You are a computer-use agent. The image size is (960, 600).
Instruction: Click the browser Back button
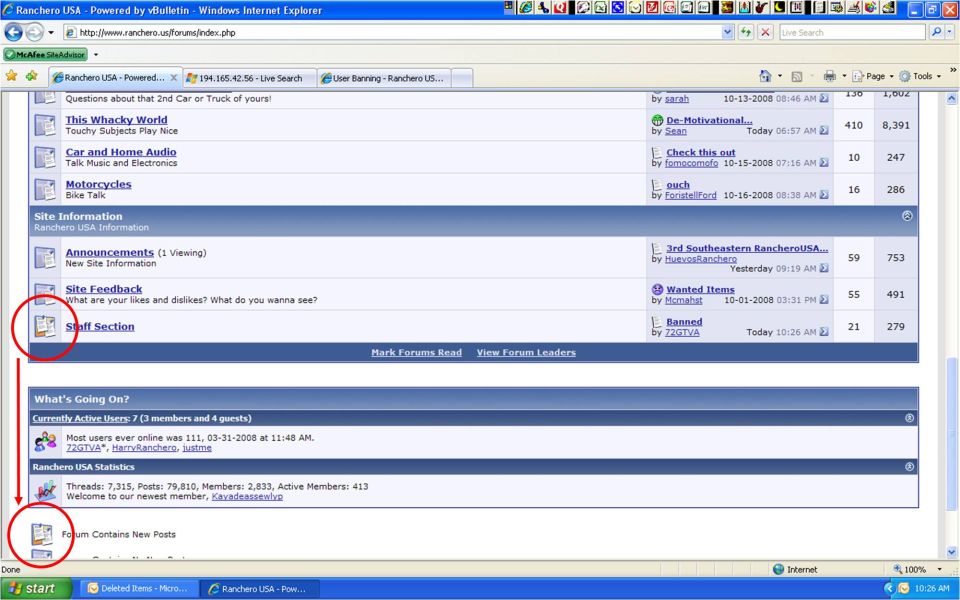[x=13, y=32]
